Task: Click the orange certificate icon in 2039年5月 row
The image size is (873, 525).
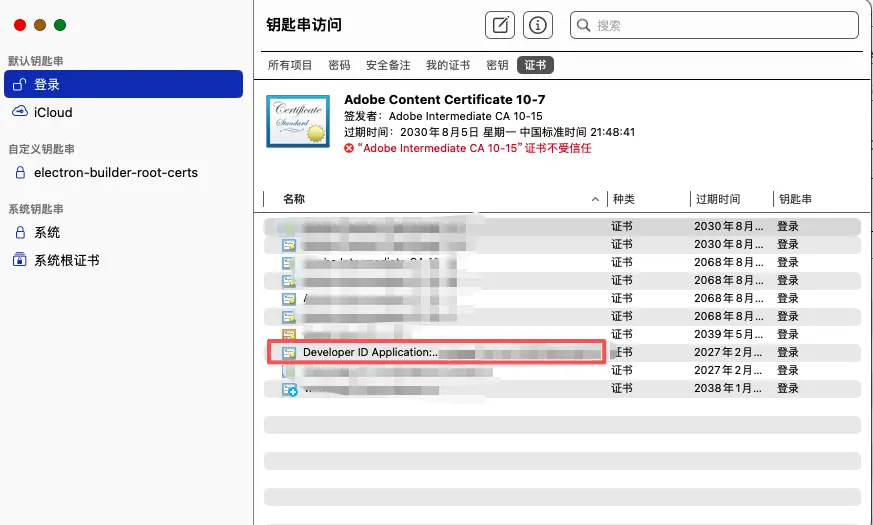Action: (x=288, y=335)
